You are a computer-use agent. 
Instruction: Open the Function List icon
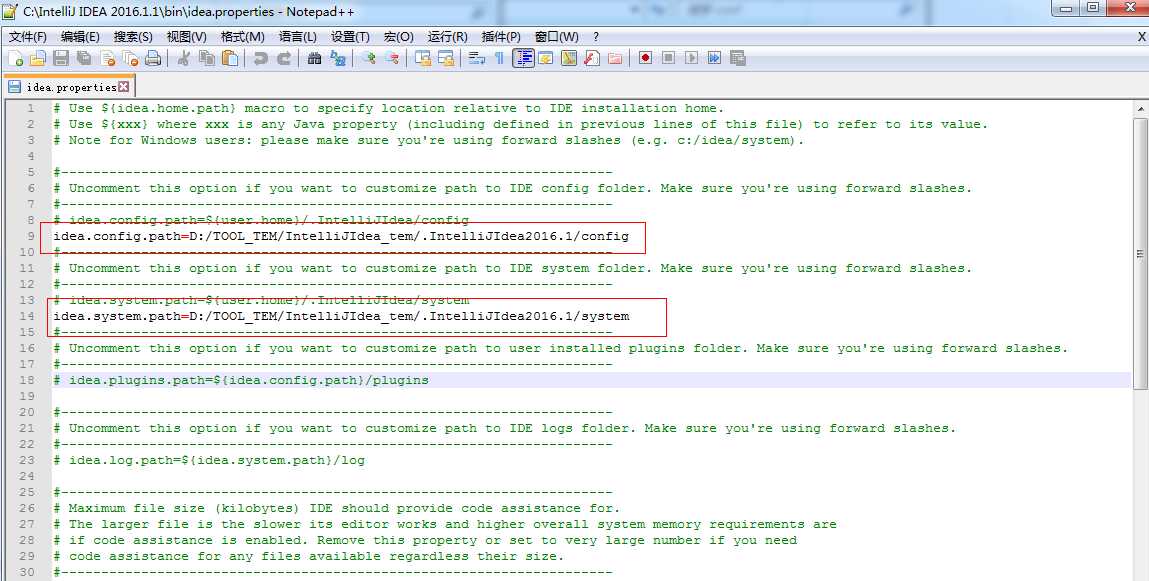pos(591,59)
